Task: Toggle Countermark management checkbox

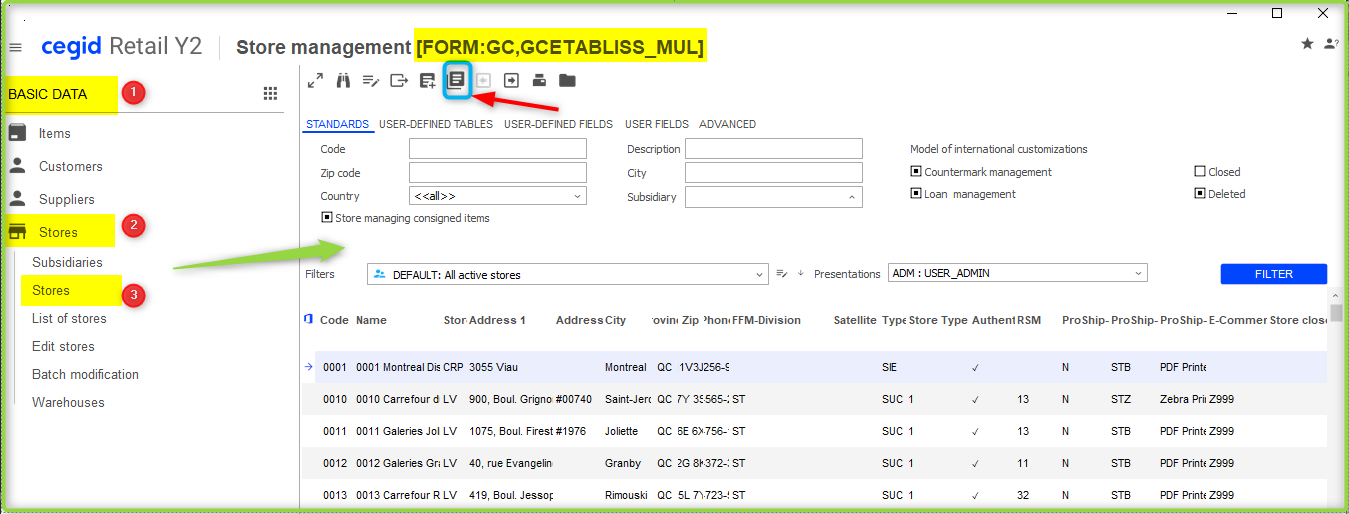Action: [915, 172]
